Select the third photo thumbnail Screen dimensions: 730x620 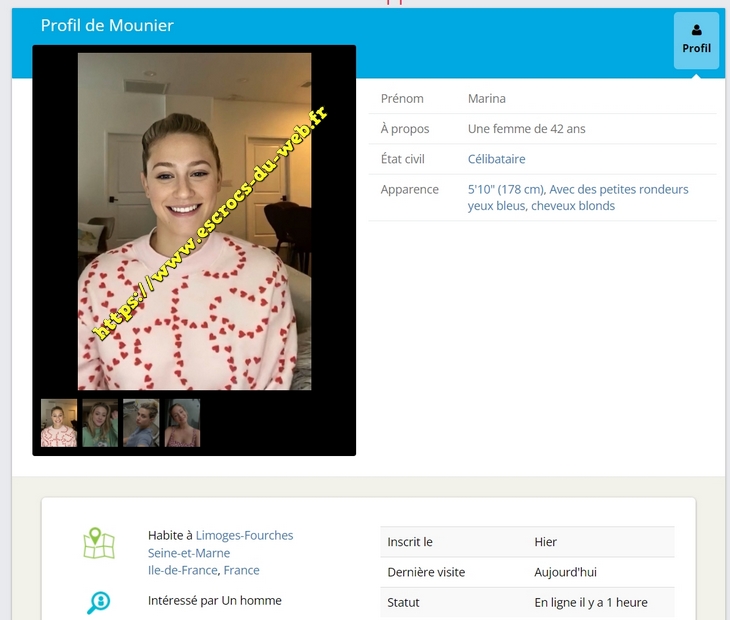pyautogui.click(x=141, y=423)
